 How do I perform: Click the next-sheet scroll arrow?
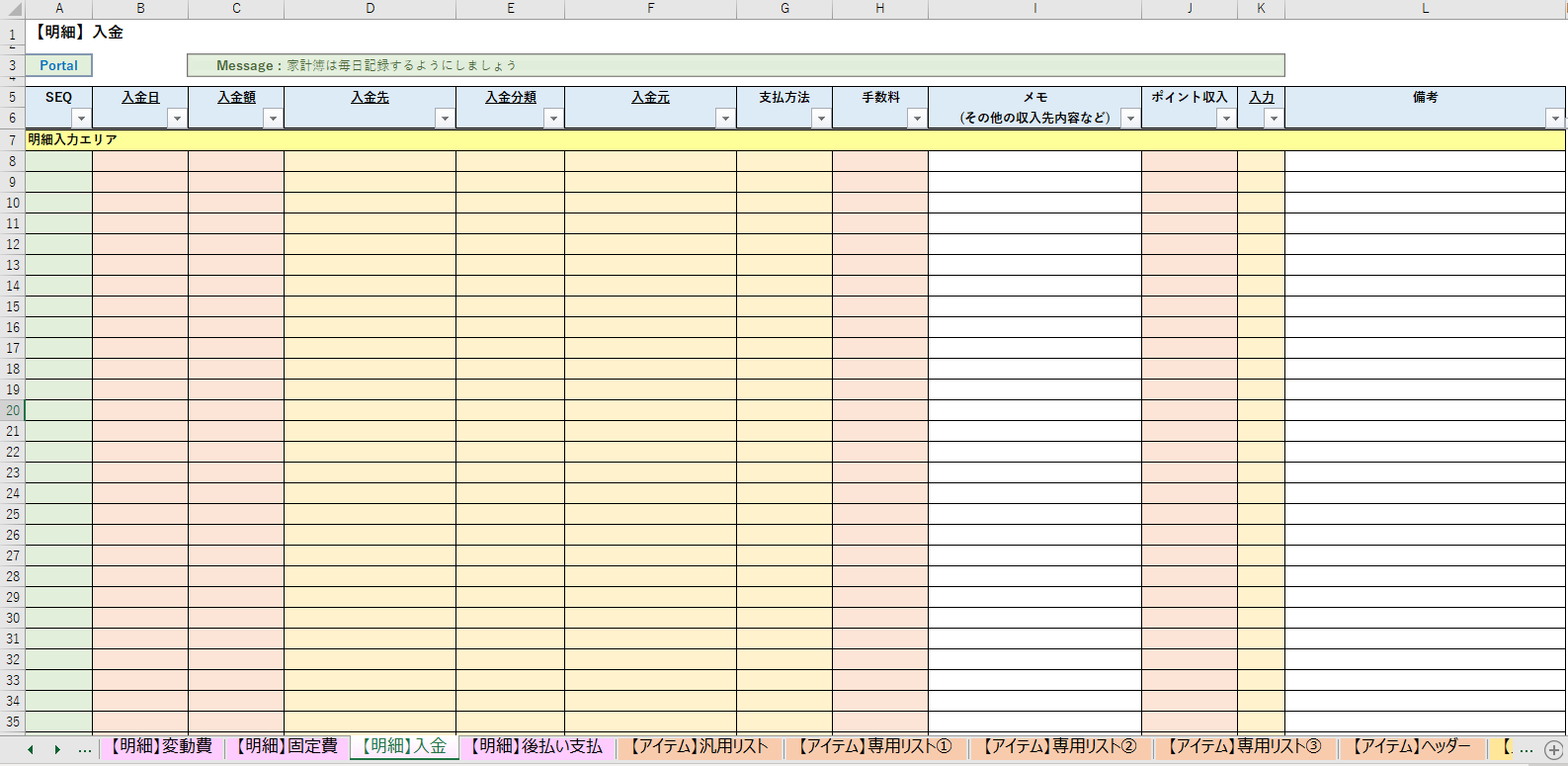pyautogui.click(x=57, y=749)
